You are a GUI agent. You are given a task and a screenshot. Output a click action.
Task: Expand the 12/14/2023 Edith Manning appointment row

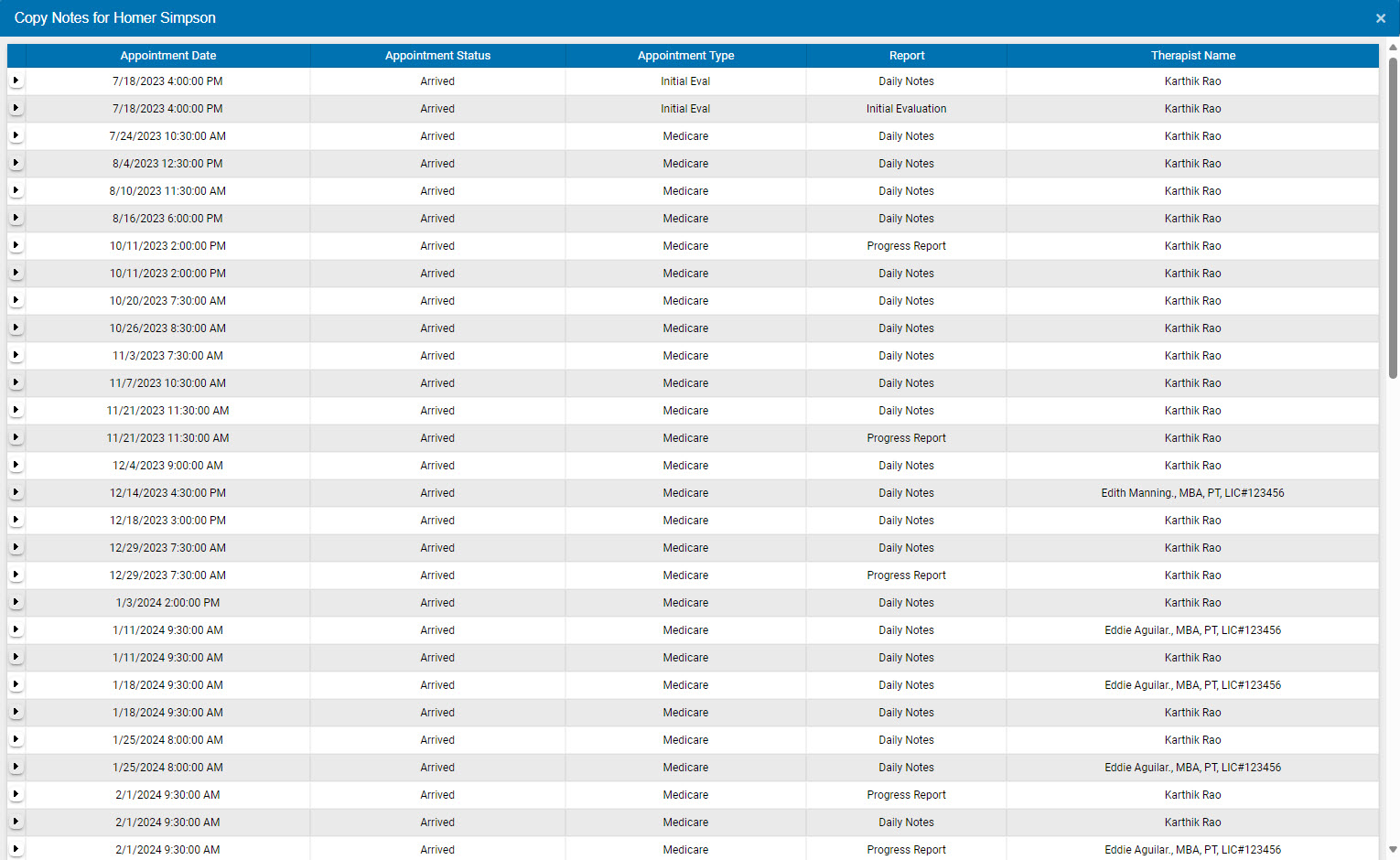pyautogui.click(x=16, y=492)
